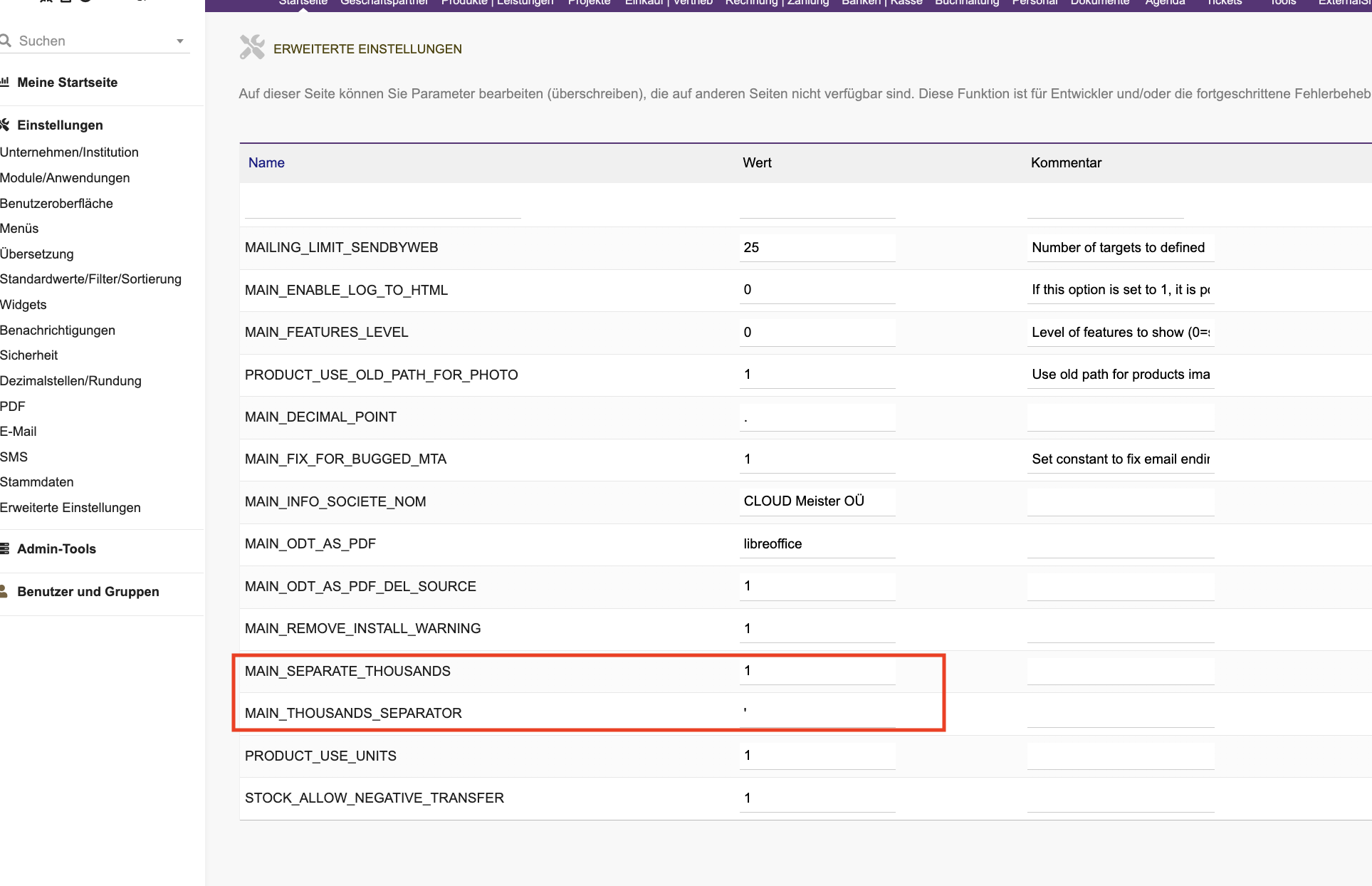This screenshot has width=1372, height=886.
Task: Open E-Mail settings
Action: tap(18, 432)
